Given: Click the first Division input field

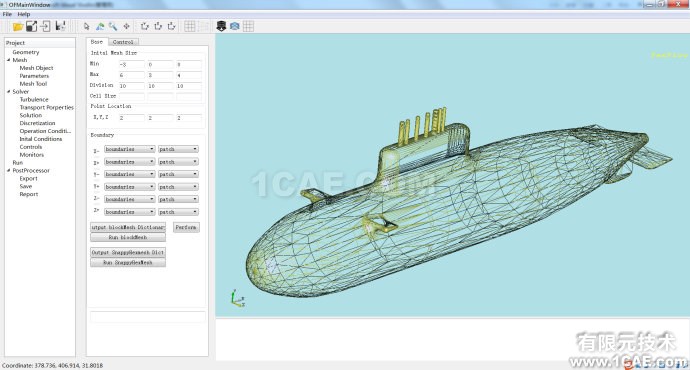Looking at the screenshot, I should point(131,86).
